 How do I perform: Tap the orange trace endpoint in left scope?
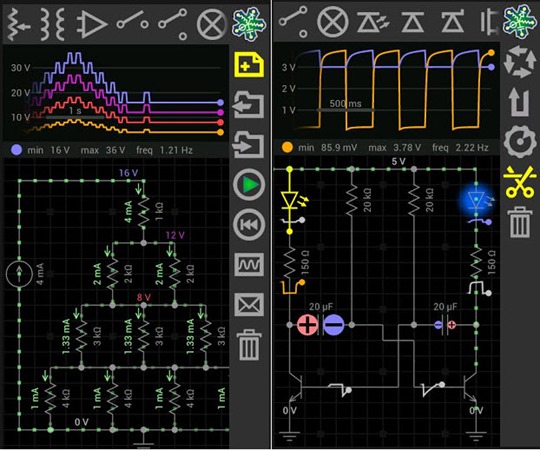tap(220, 132)
